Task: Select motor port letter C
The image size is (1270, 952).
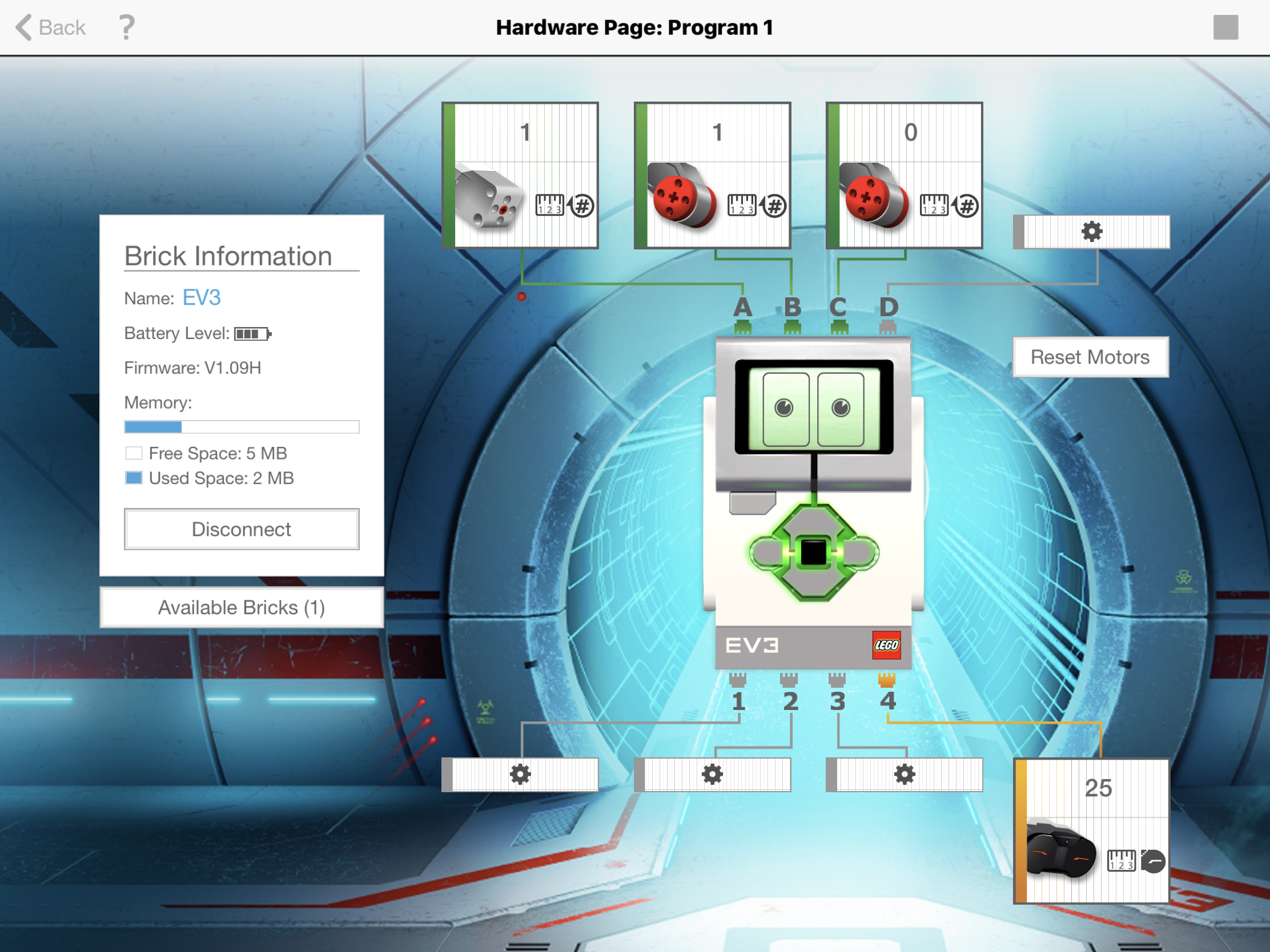Action: click(838, 307)
